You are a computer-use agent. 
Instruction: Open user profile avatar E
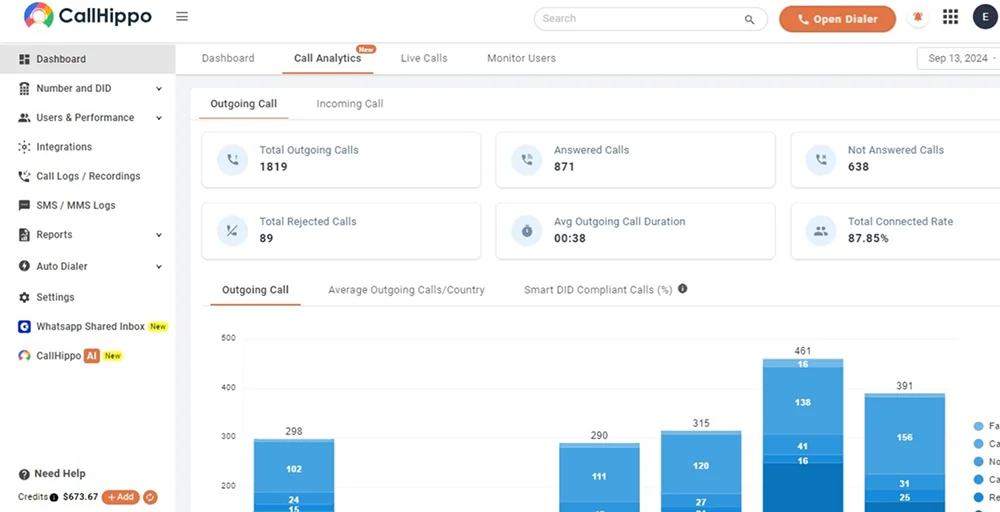pyautogui.click(x=985, y=17)
